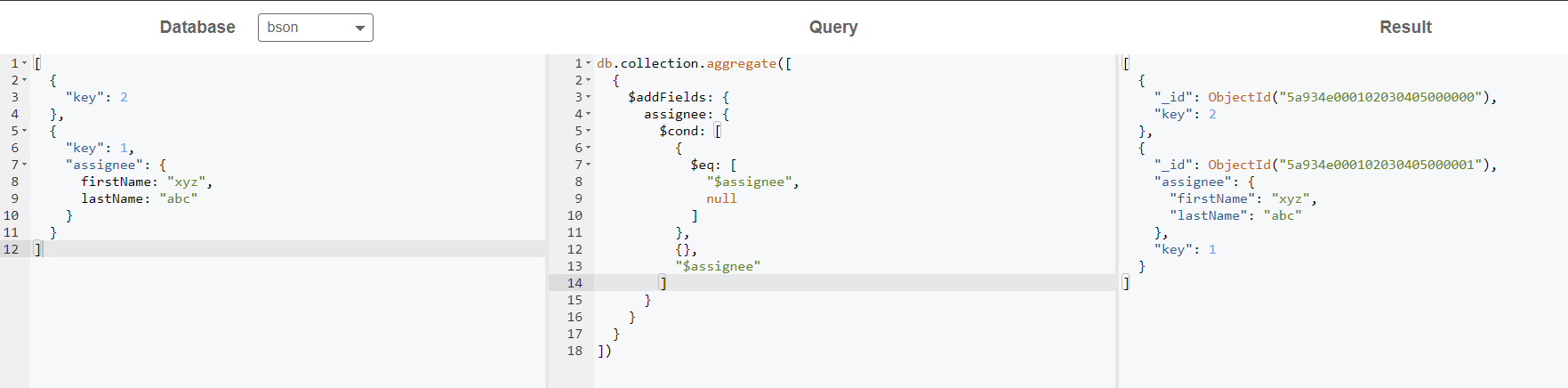This screenshot has width=1568, height=388.
Task: Click line number 12 in Database gutter
Action: (12, 249)
